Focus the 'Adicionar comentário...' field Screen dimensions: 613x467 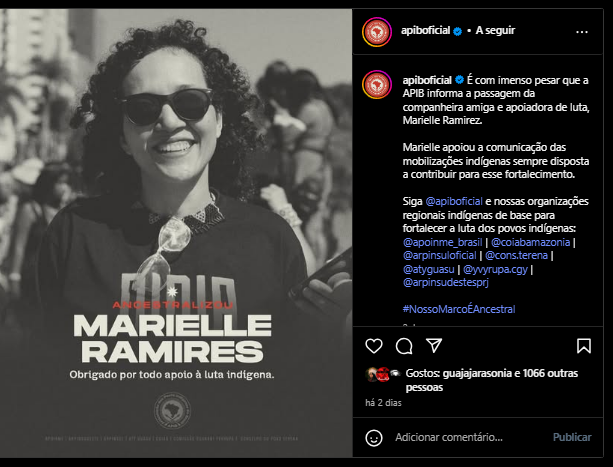tap(449, 437)
